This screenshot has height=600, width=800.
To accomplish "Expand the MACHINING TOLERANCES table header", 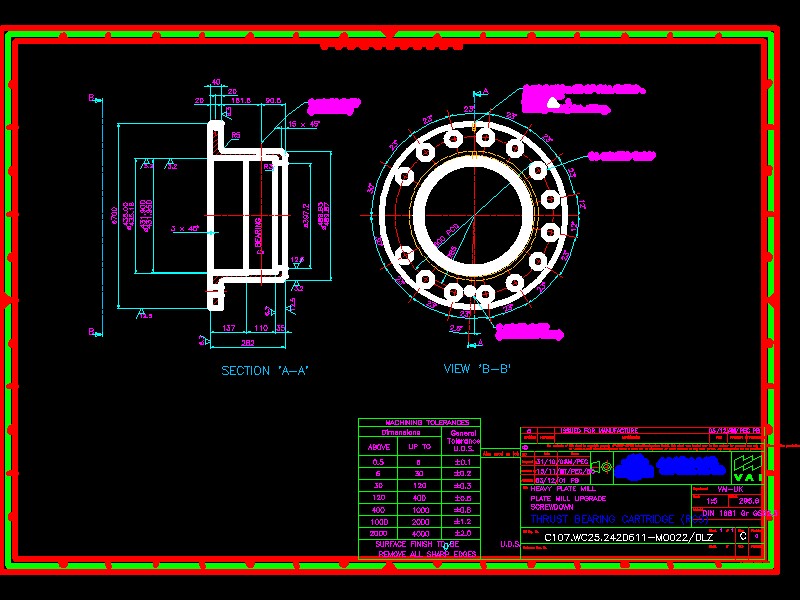I will point(420,422).
